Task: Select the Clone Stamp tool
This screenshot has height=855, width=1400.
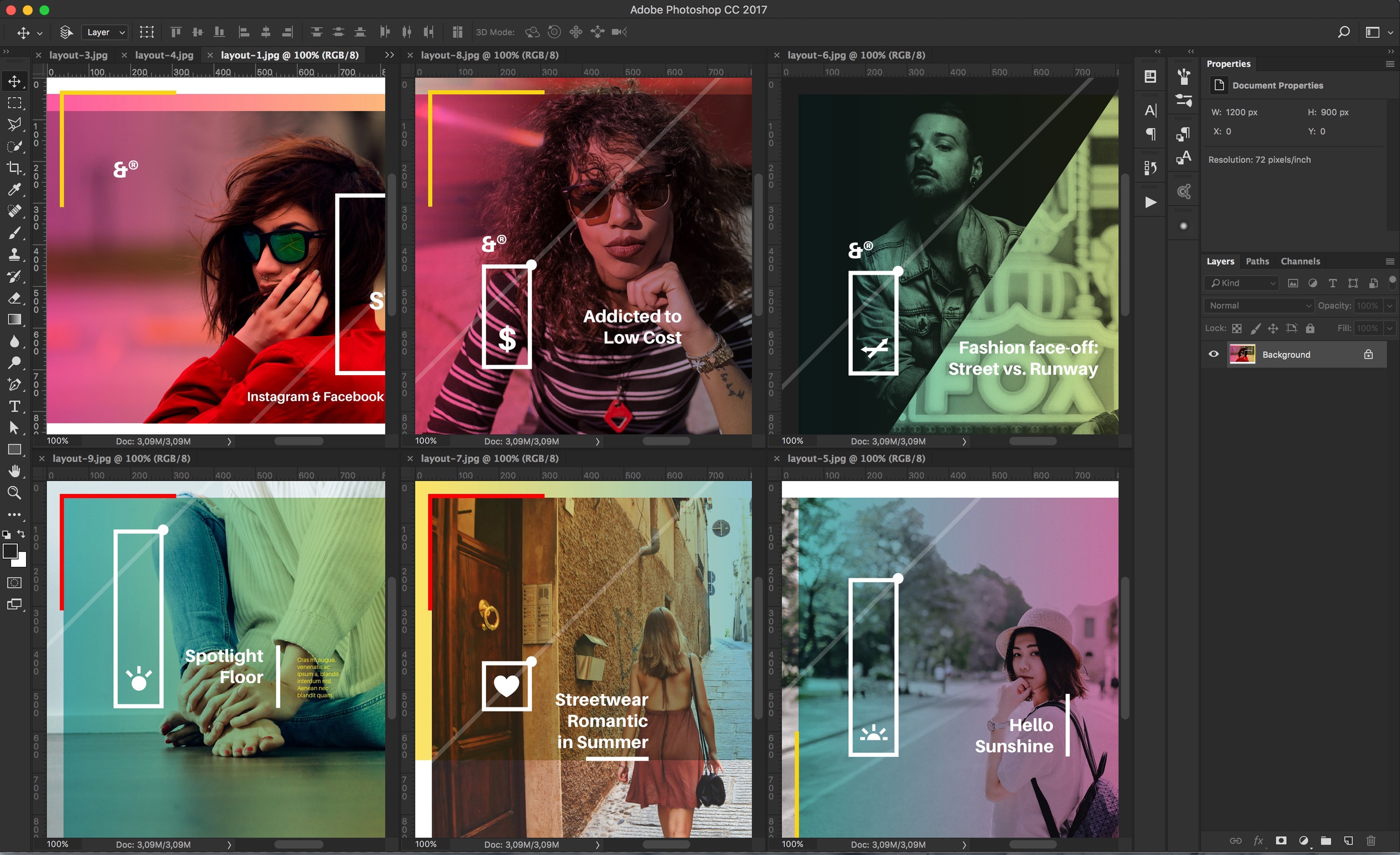Action: [x=14, y=254]
